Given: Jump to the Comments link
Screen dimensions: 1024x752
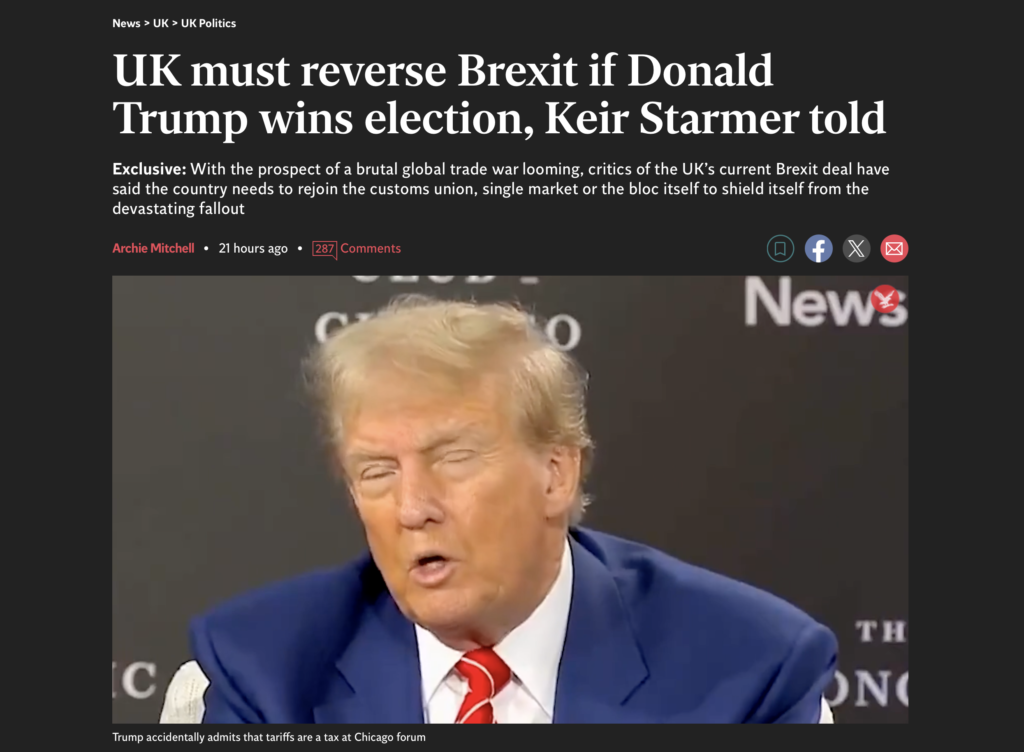Looking at the screenshot, I should click(370, 248).
